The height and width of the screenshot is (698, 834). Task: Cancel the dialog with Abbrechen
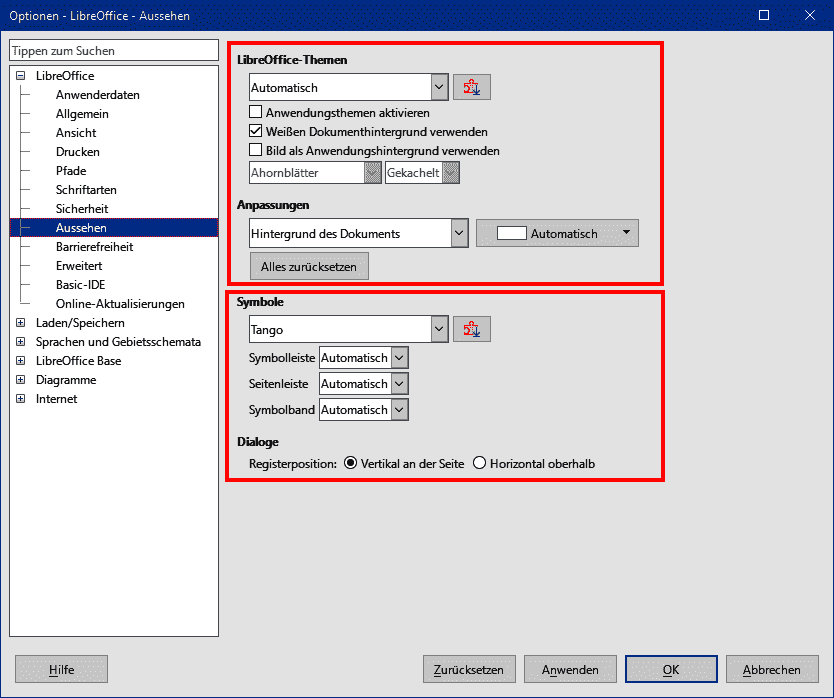click(x=772, y=669)
